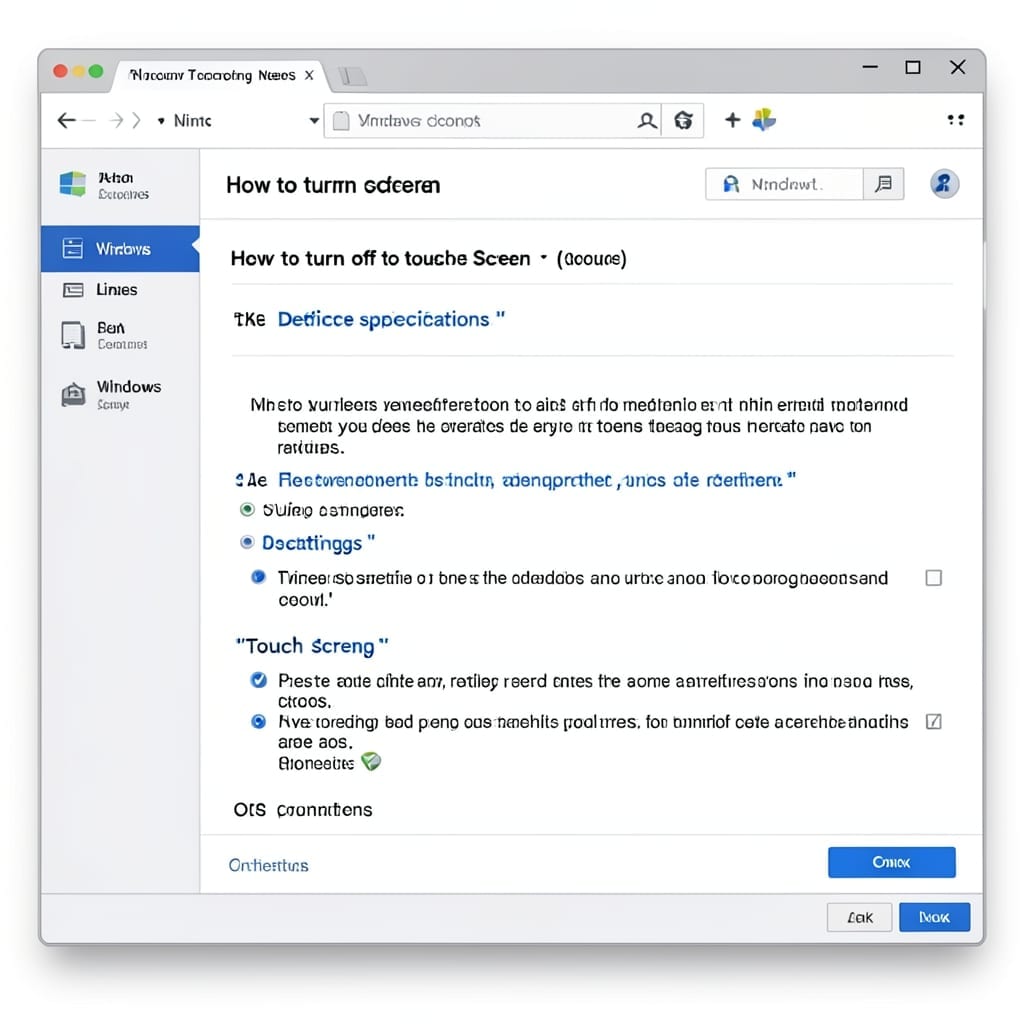Viewport: 1024px width, 1024px height.
Task: Click the large blue Omex button
Action: [891, 862]
